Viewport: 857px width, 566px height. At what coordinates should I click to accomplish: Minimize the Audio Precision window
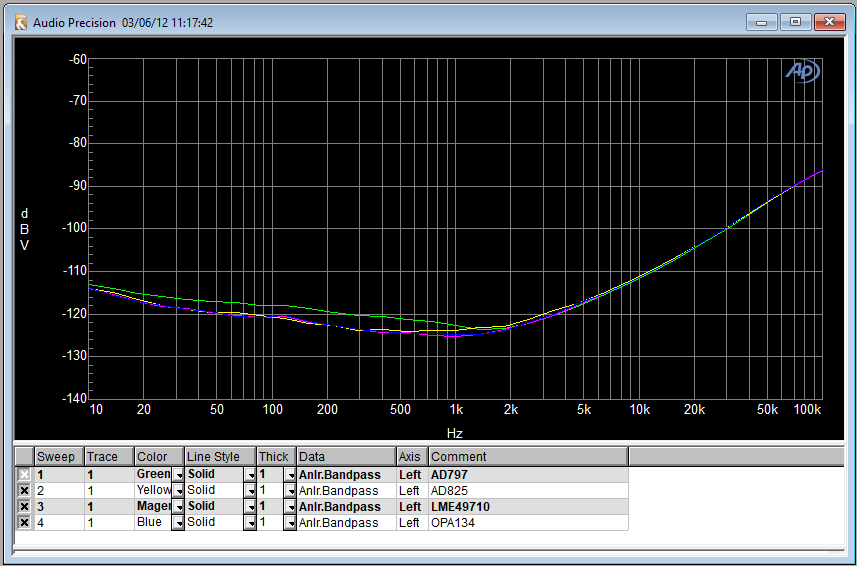click(x=761, y=22)
